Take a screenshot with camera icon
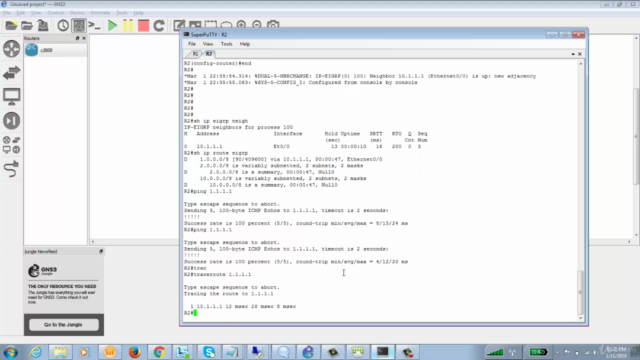 click(x=273, y=25)
